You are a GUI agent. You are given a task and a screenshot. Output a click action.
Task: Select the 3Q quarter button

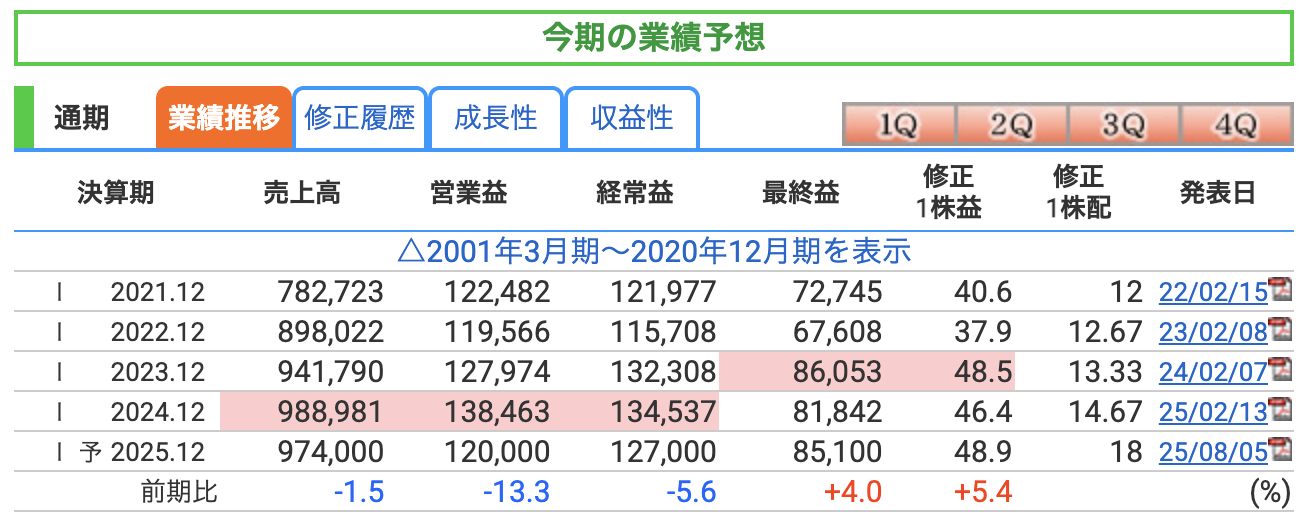[1123, 125]
